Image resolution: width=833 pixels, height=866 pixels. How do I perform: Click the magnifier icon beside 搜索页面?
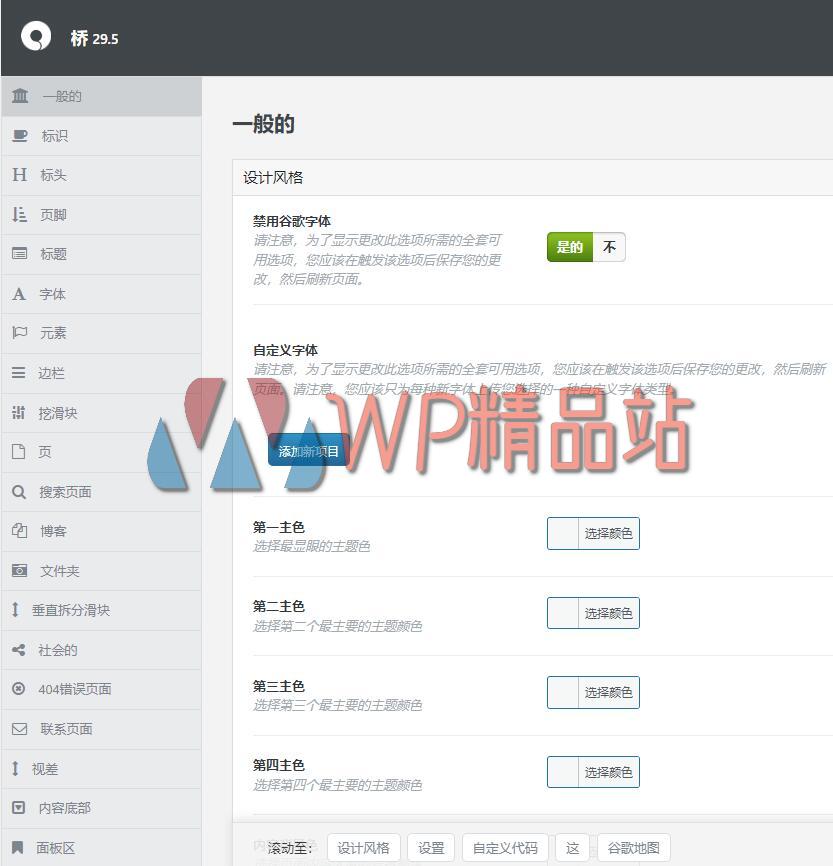point(19,492)
